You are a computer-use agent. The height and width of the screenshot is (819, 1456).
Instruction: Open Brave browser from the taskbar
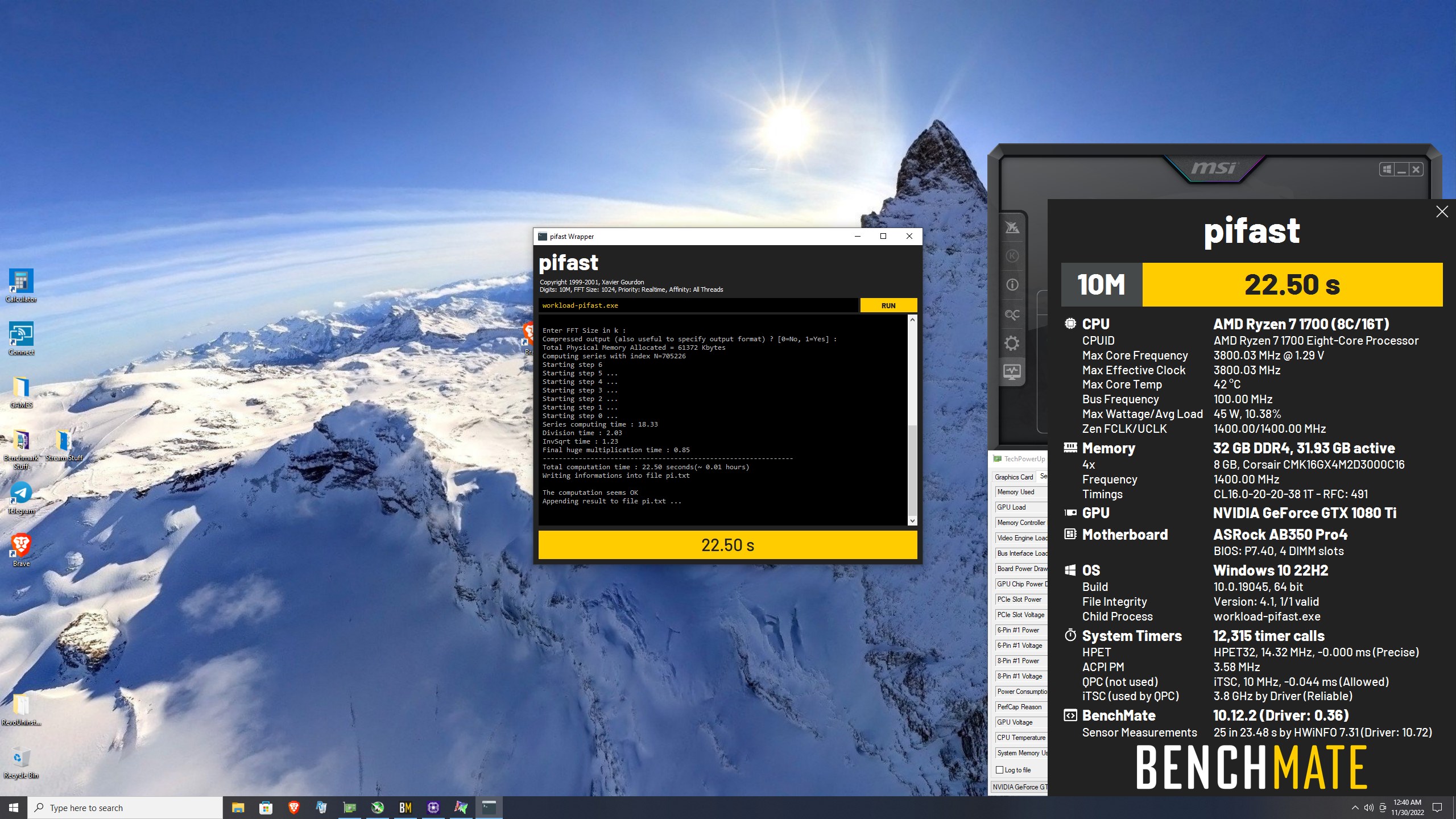[293, 808]
